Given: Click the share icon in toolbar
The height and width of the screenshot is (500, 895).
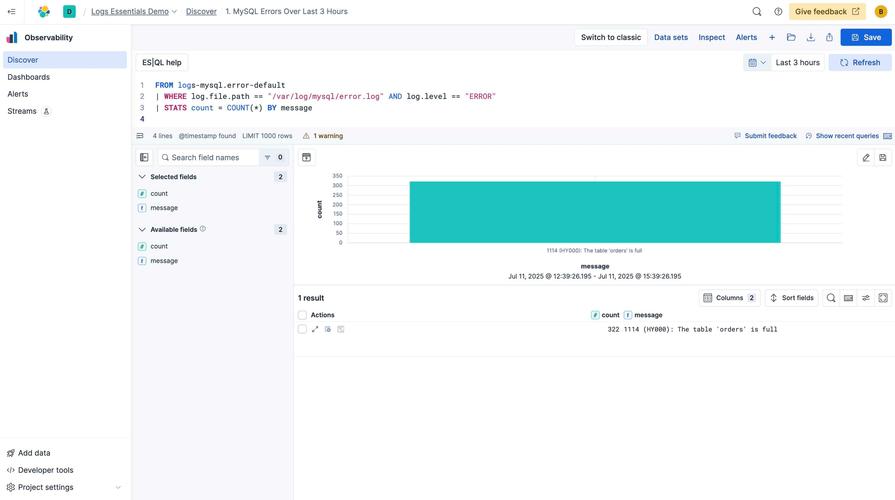Looking at the screenshot, I should click(x=829, y=37).
